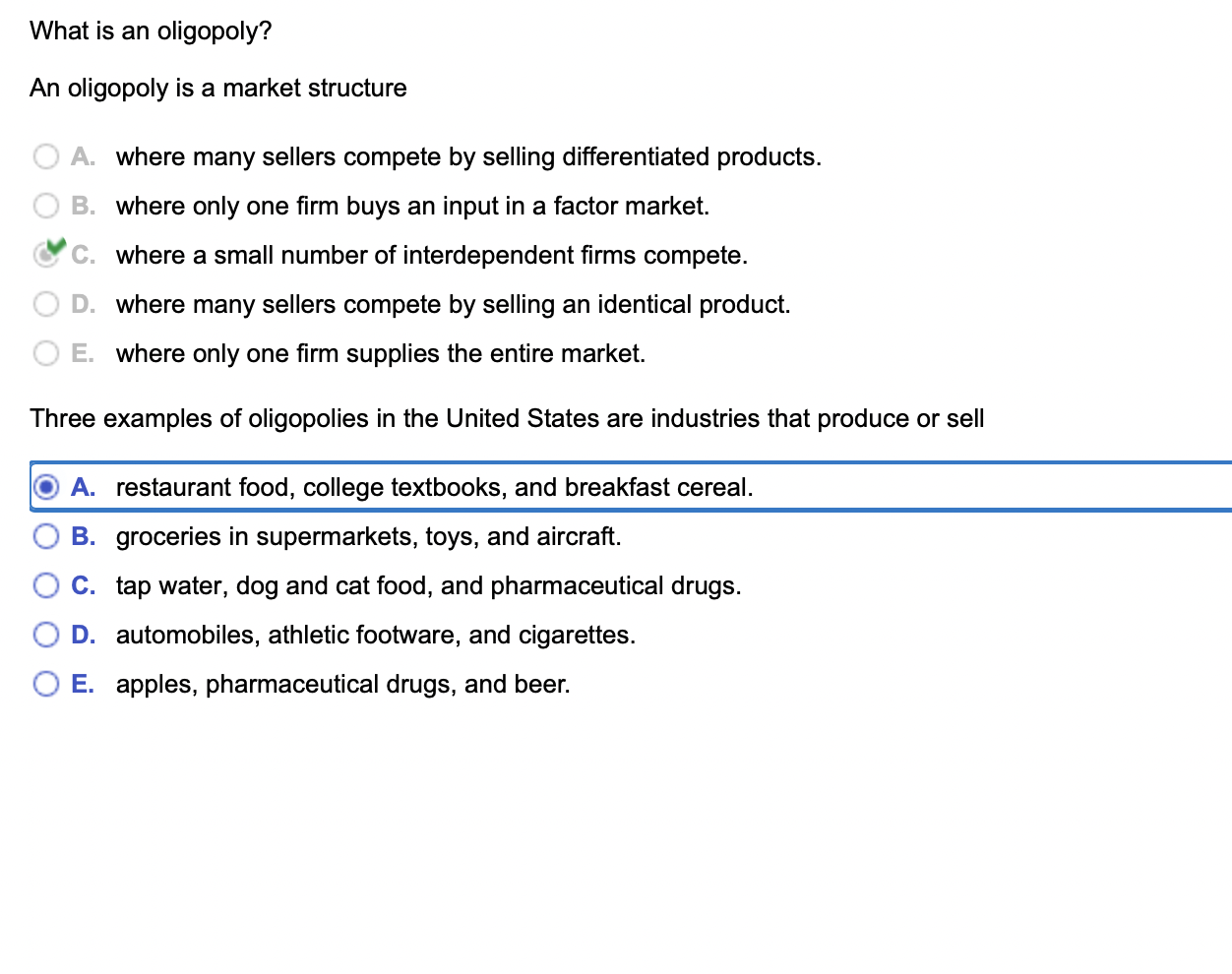Click the text 'where a small number of interdependent firms compete'
This screenshot has height=974, width=1232.
click(x=431, y=255)
